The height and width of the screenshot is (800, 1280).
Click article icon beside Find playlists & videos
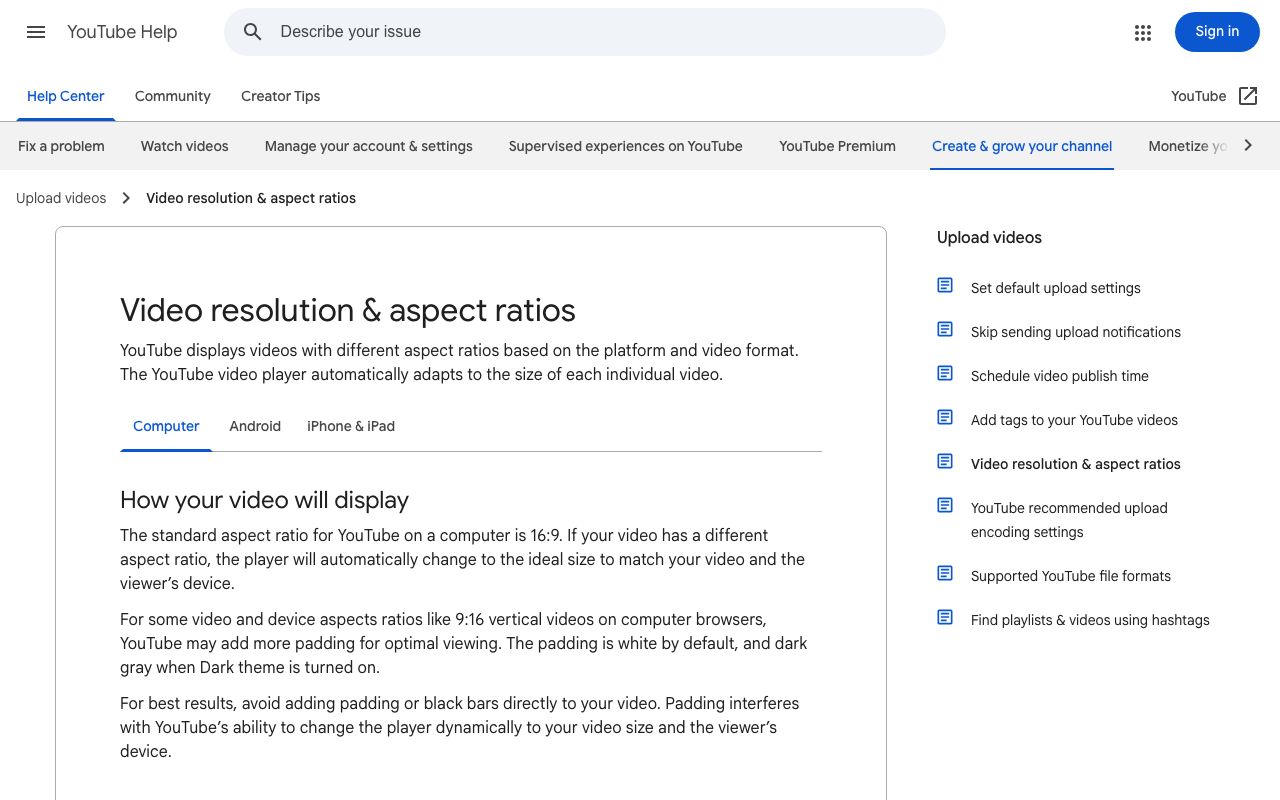[x=945, y=617]
